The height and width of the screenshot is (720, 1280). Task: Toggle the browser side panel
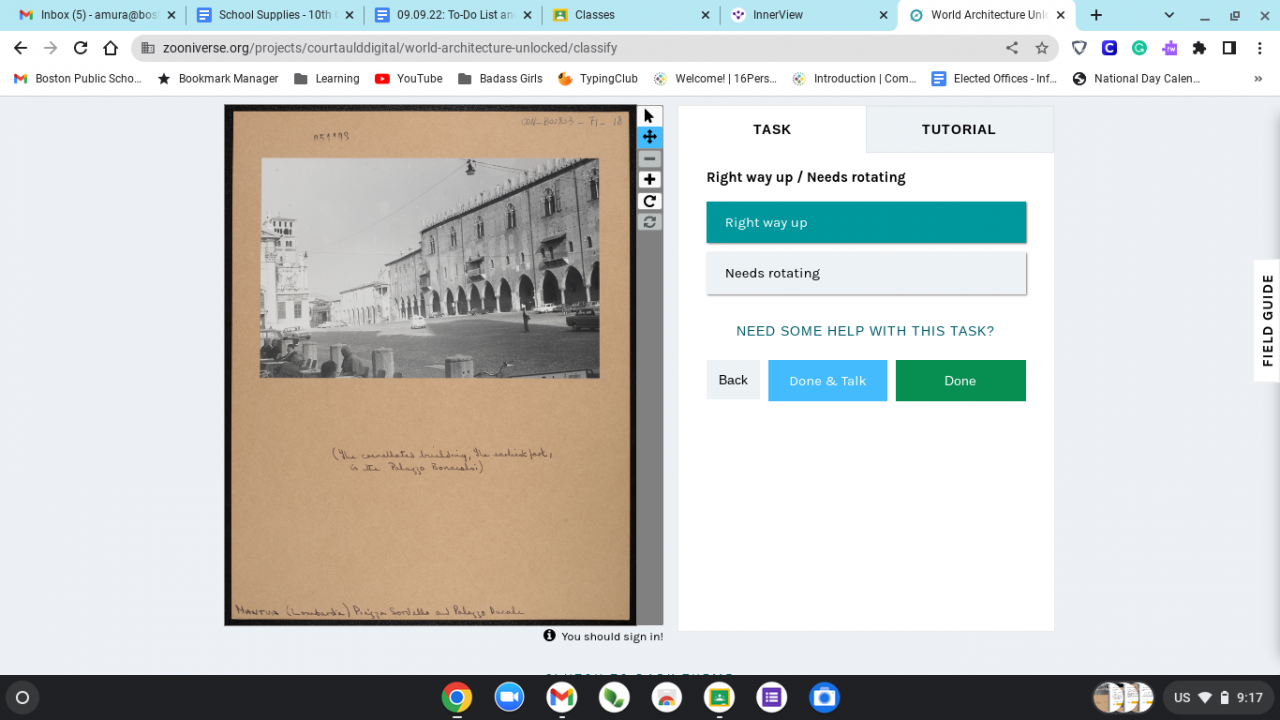(x=1229, y=48)
